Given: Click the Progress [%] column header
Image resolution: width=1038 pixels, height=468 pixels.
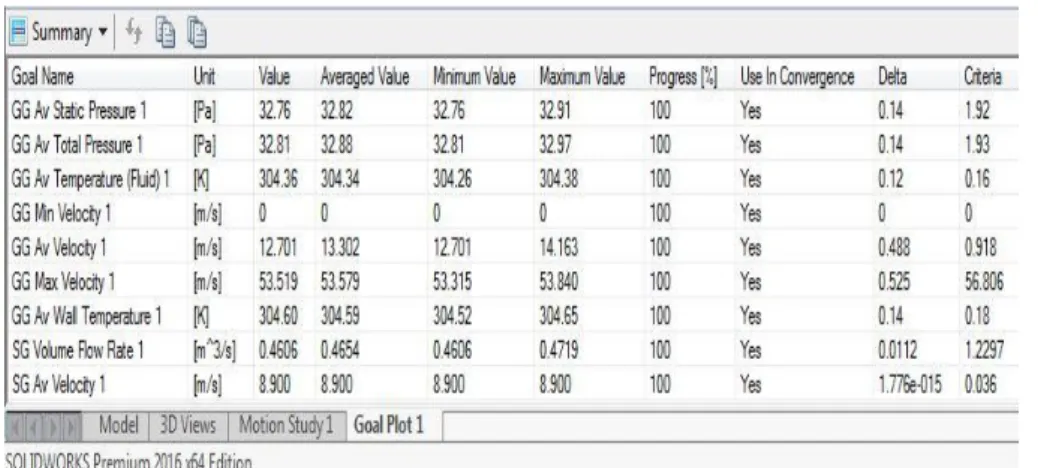Looking at the screenshot, I should click(683, 79).
